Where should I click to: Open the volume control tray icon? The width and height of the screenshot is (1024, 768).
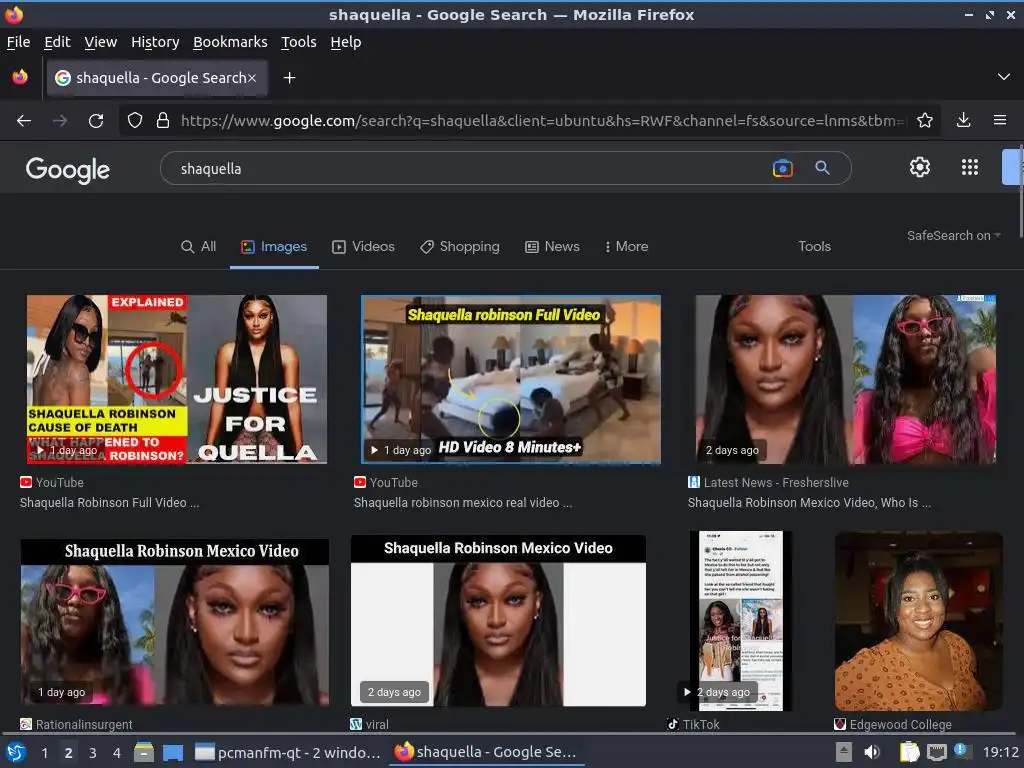point(872,752)
